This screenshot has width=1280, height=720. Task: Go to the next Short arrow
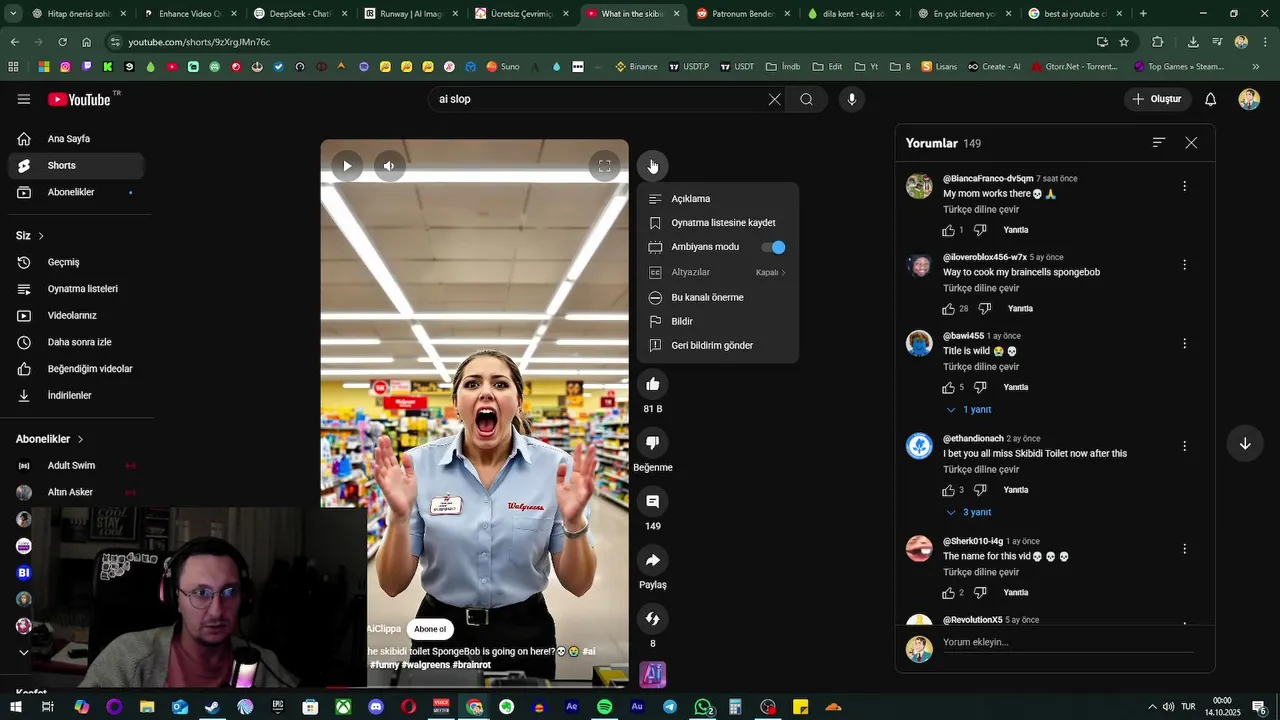[x=1245, y=444]
